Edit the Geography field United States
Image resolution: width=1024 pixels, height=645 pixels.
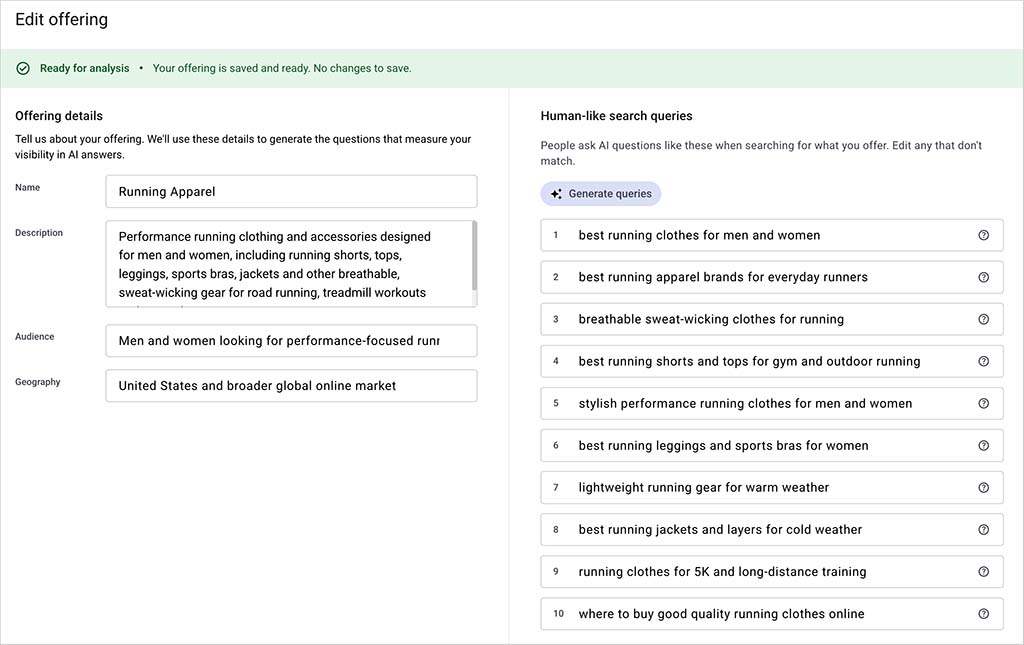[291, 386]
